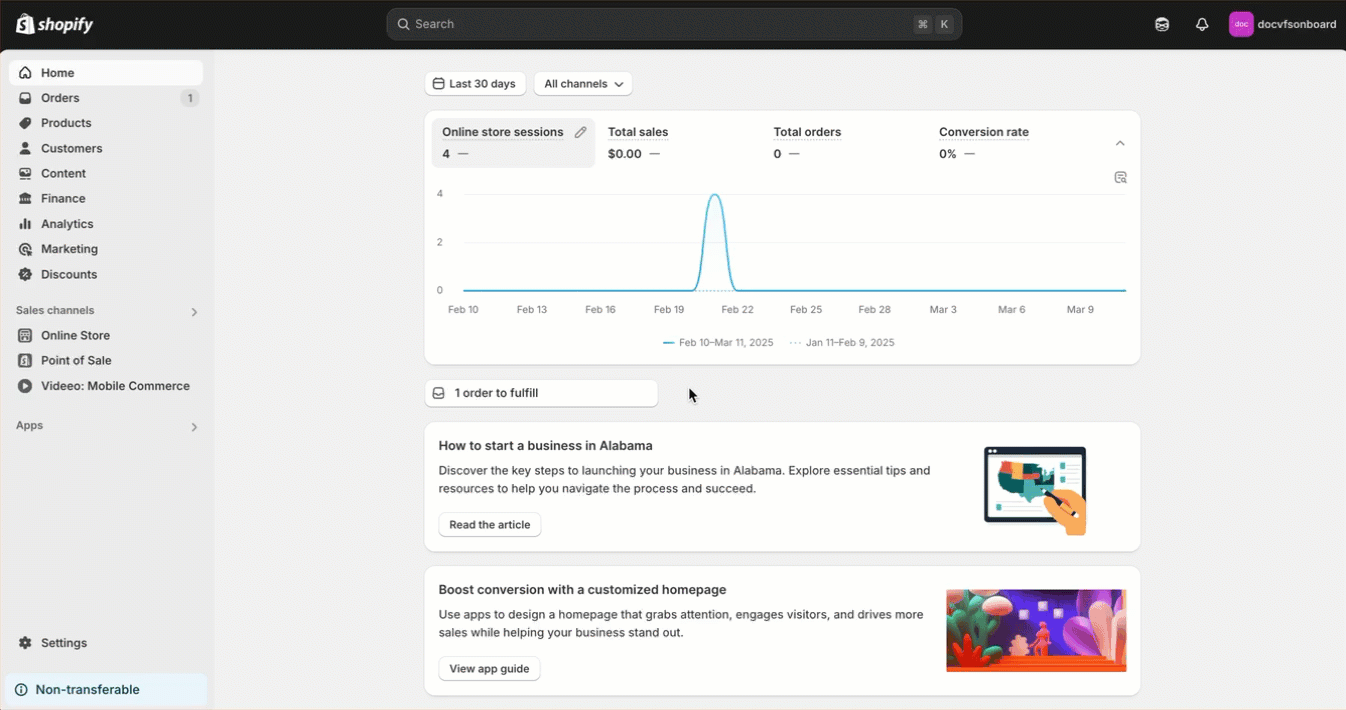Open the All channels dropdown
This screenshot has height=710, width=1346.
(x=583, y=84)
